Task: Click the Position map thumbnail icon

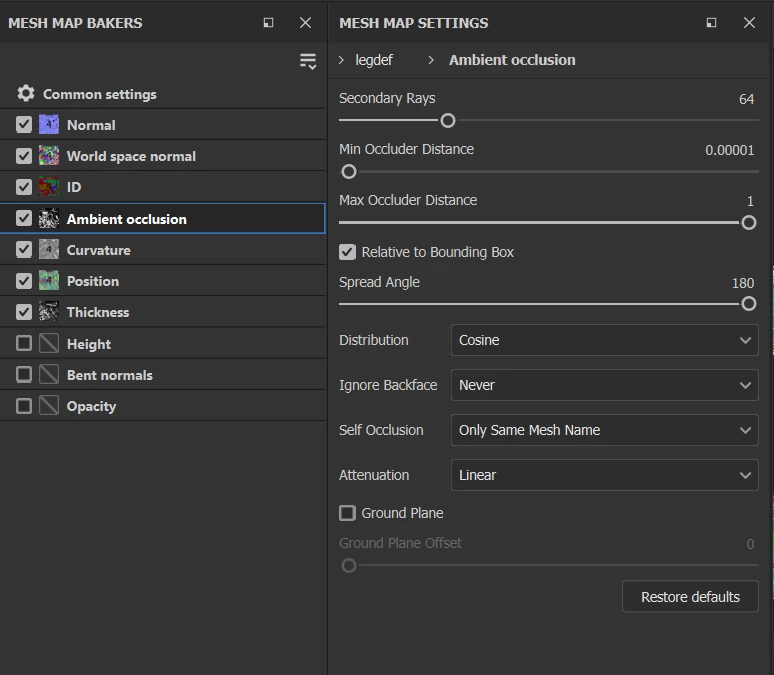Action: (49, 281)
